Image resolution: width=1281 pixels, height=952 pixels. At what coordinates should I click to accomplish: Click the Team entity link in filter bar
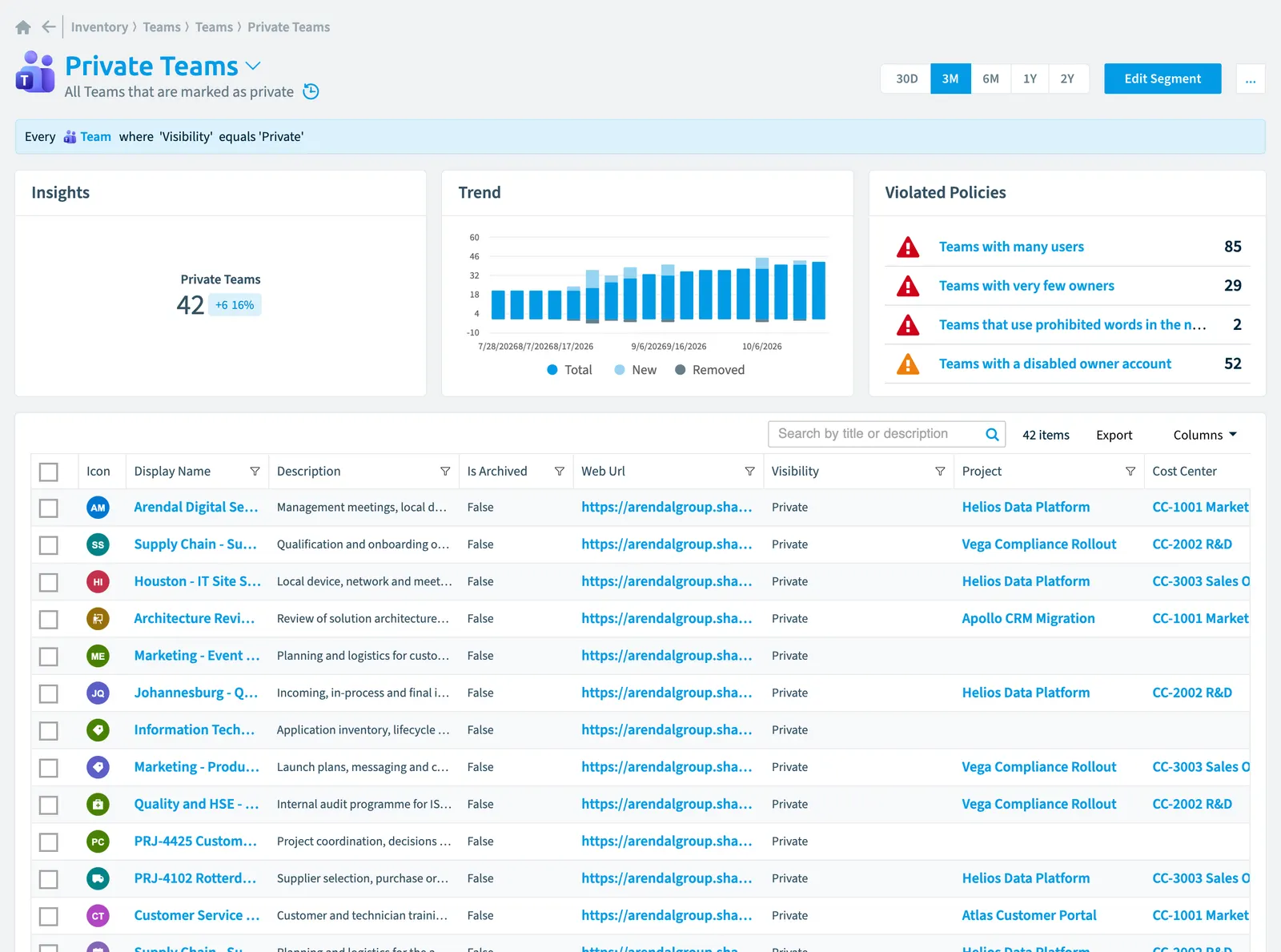(x=95, y=137)
